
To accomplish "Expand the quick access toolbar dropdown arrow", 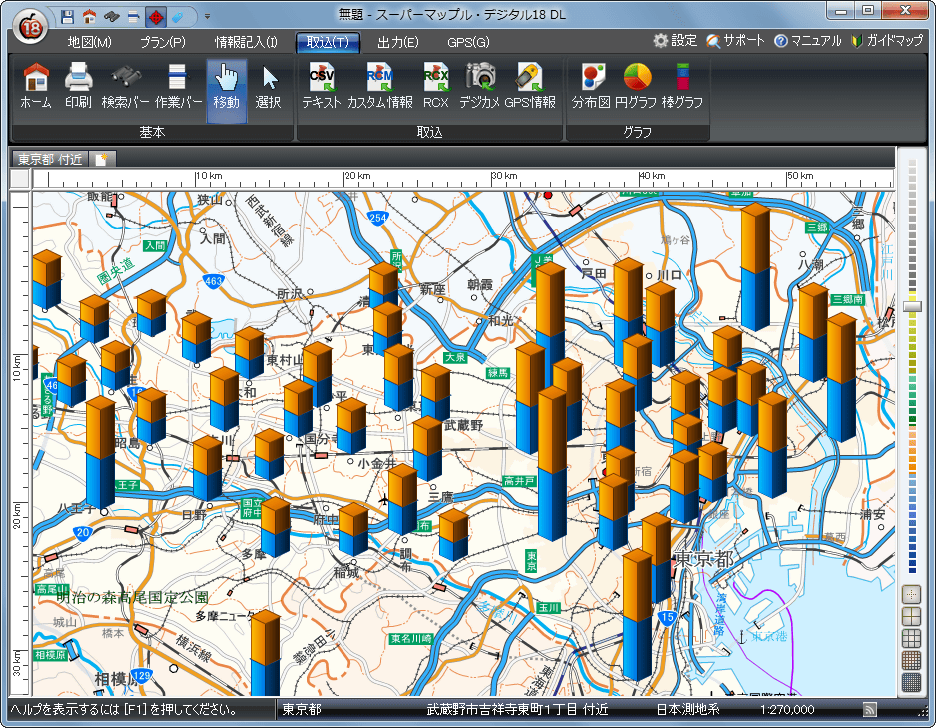I will pos(207,17).
